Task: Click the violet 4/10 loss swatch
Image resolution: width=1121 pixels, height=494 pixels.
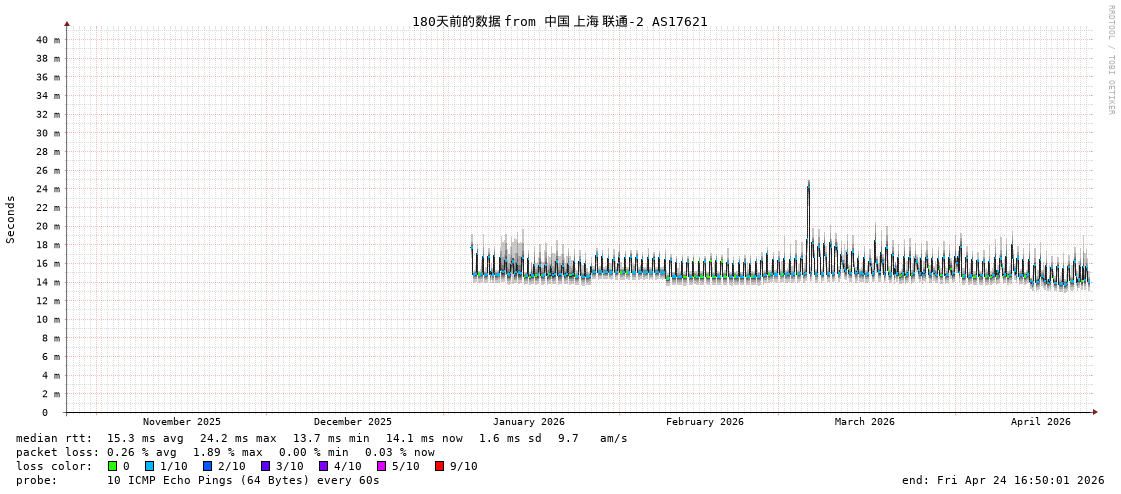Action: (323, 466)
